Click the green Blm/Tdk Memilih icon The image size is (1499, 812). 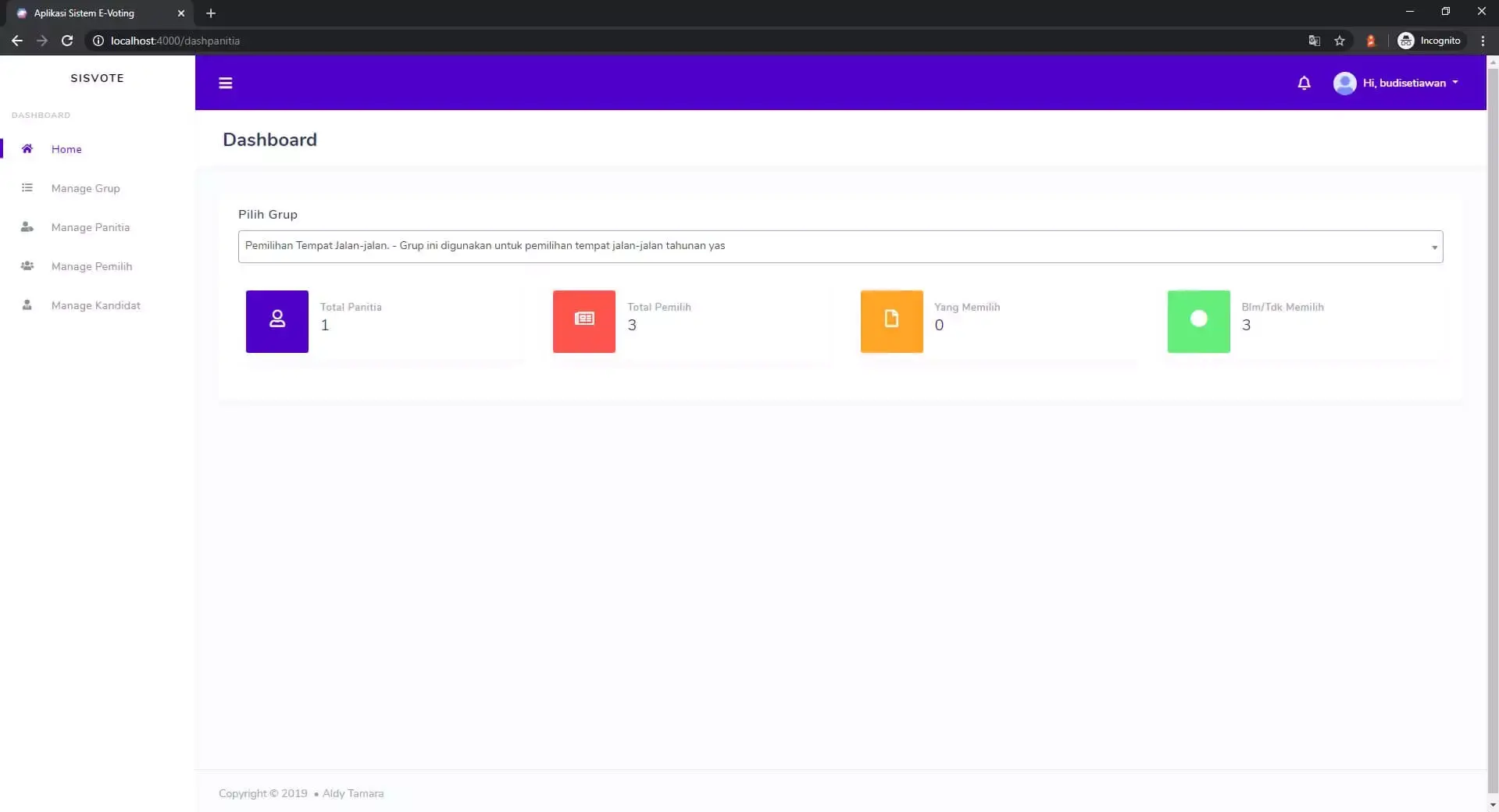(1199, 322)
